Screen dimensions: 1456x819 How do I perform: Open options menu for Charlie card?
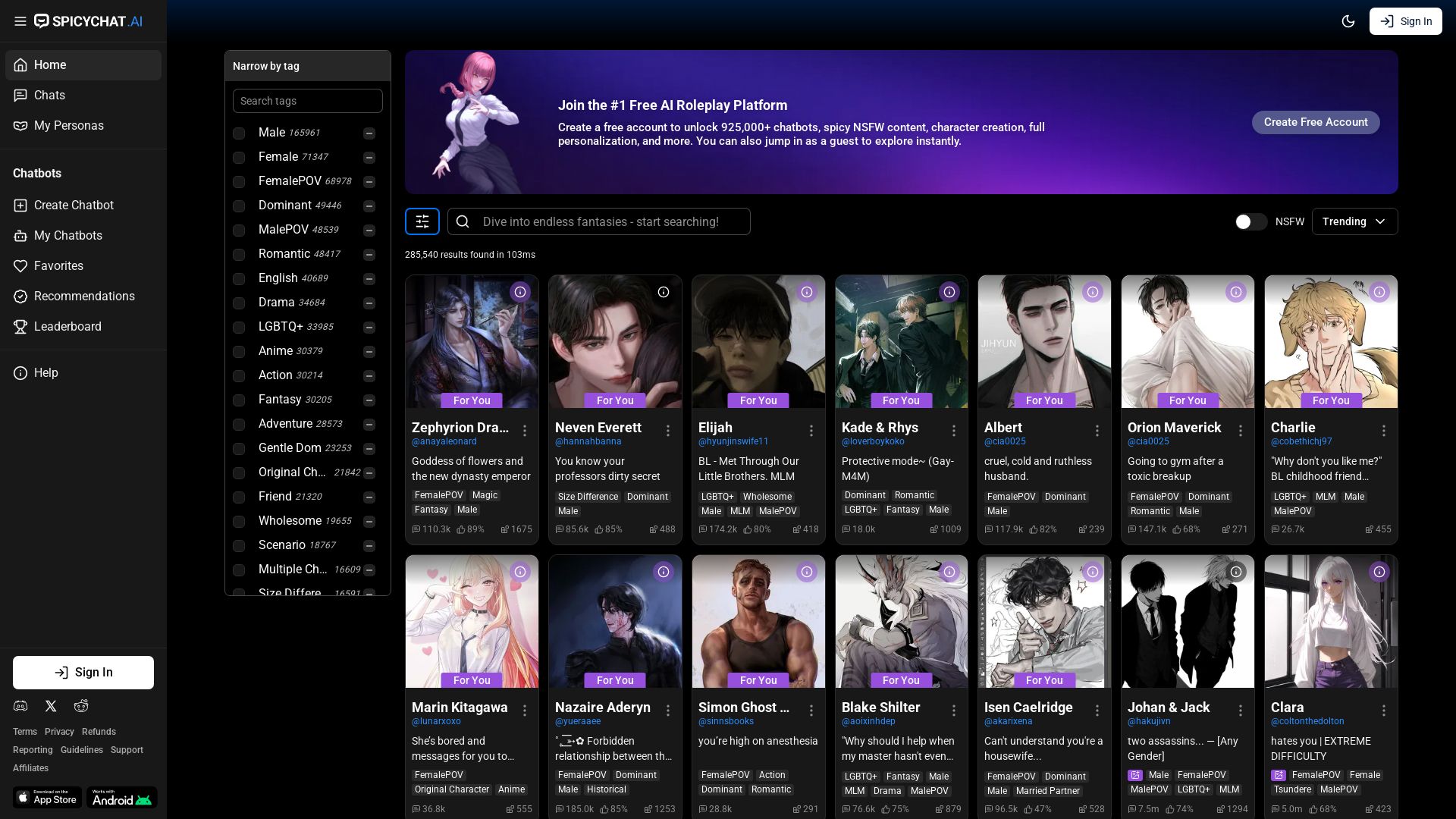click(1384, 431)
